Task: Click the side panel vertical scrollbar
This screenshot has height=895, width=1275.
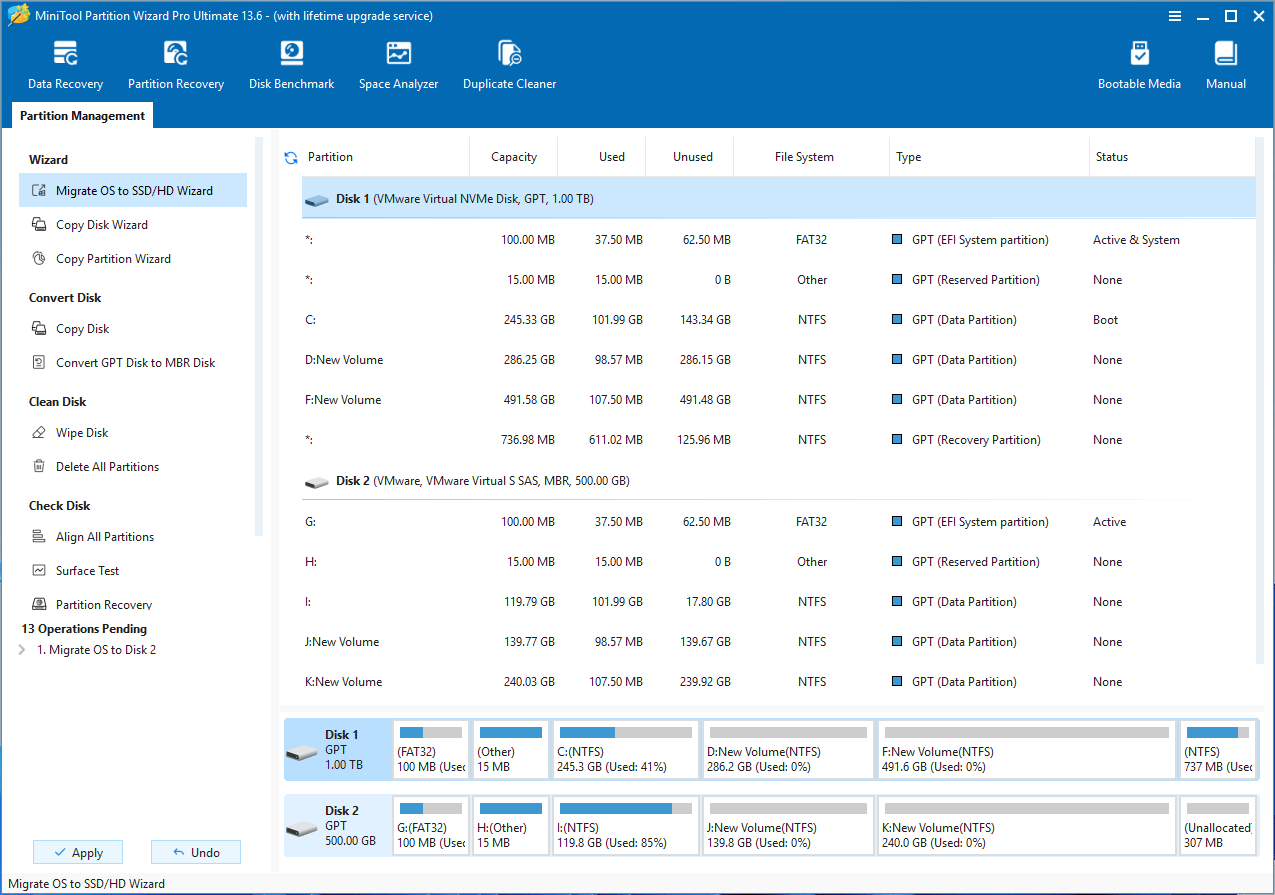Action: point(259,337)
